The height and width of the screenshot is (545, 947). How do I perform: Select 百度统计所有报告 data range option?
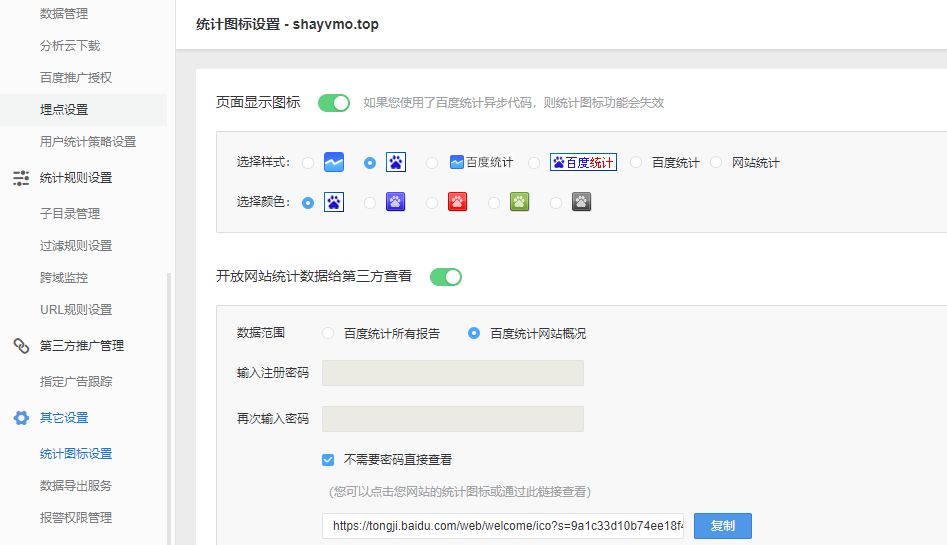[328, 333]
